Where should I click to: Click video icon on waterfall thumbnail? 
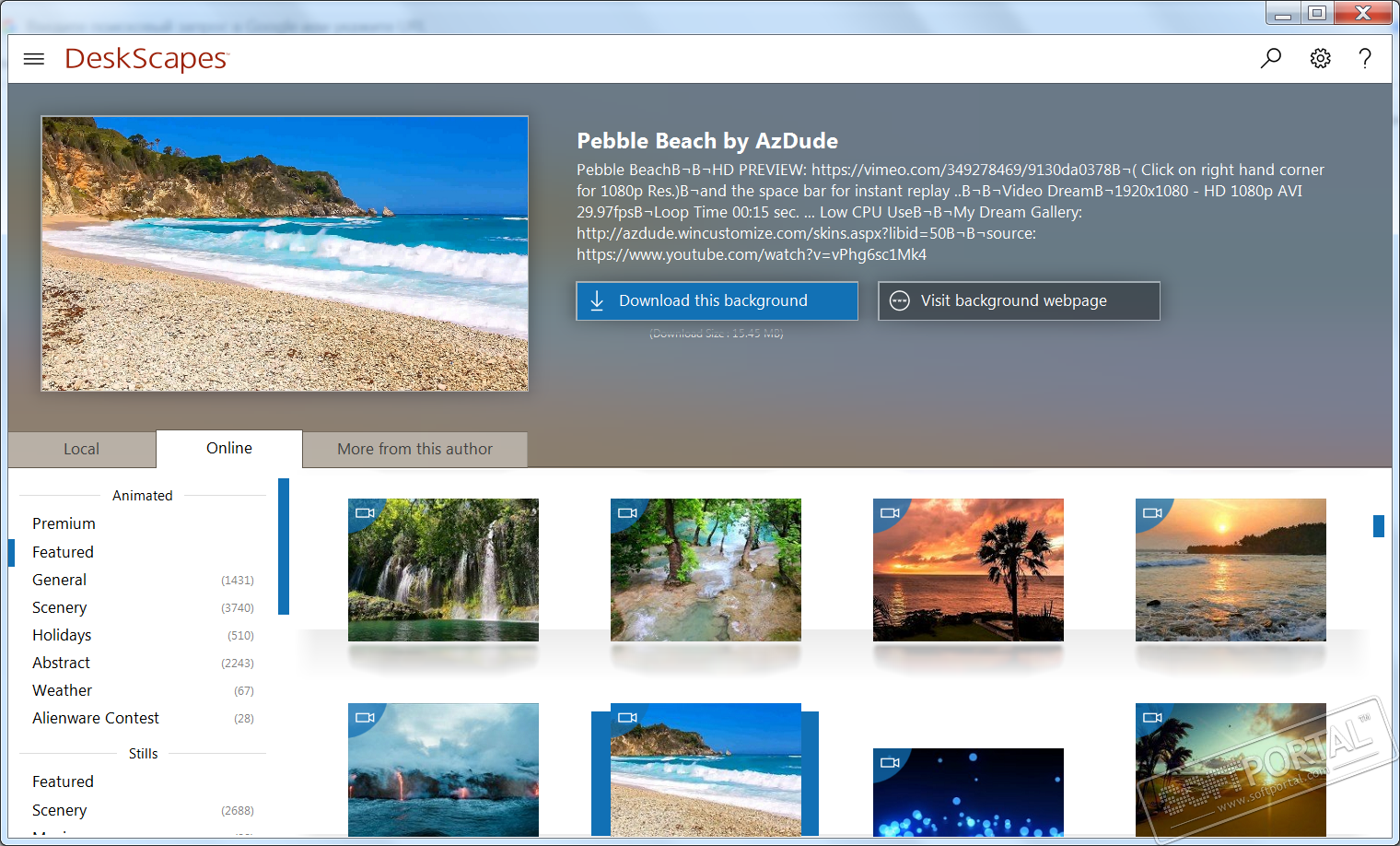coord(365,513)
